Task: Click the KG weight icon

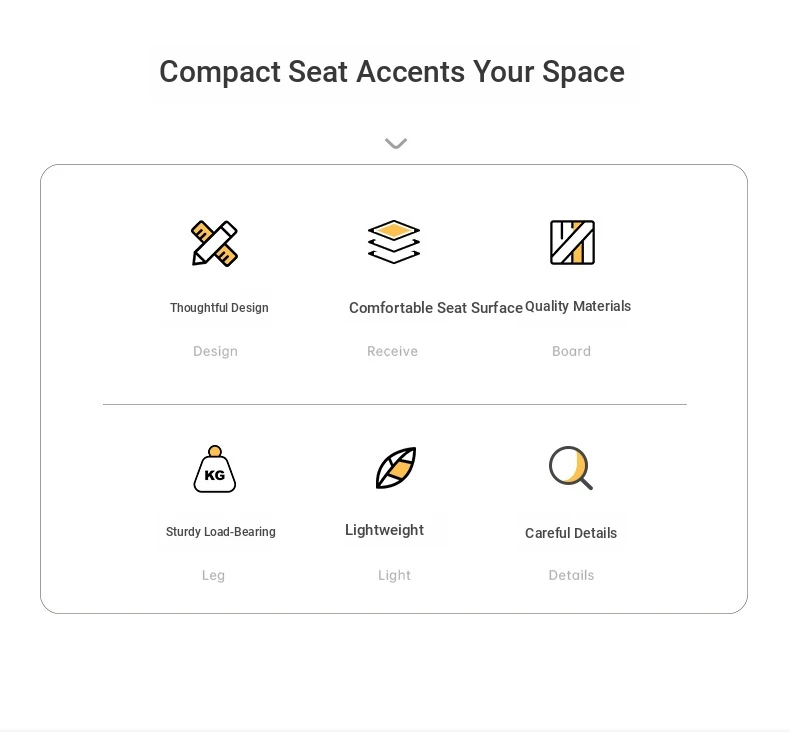Action: (x=215, y=469)
